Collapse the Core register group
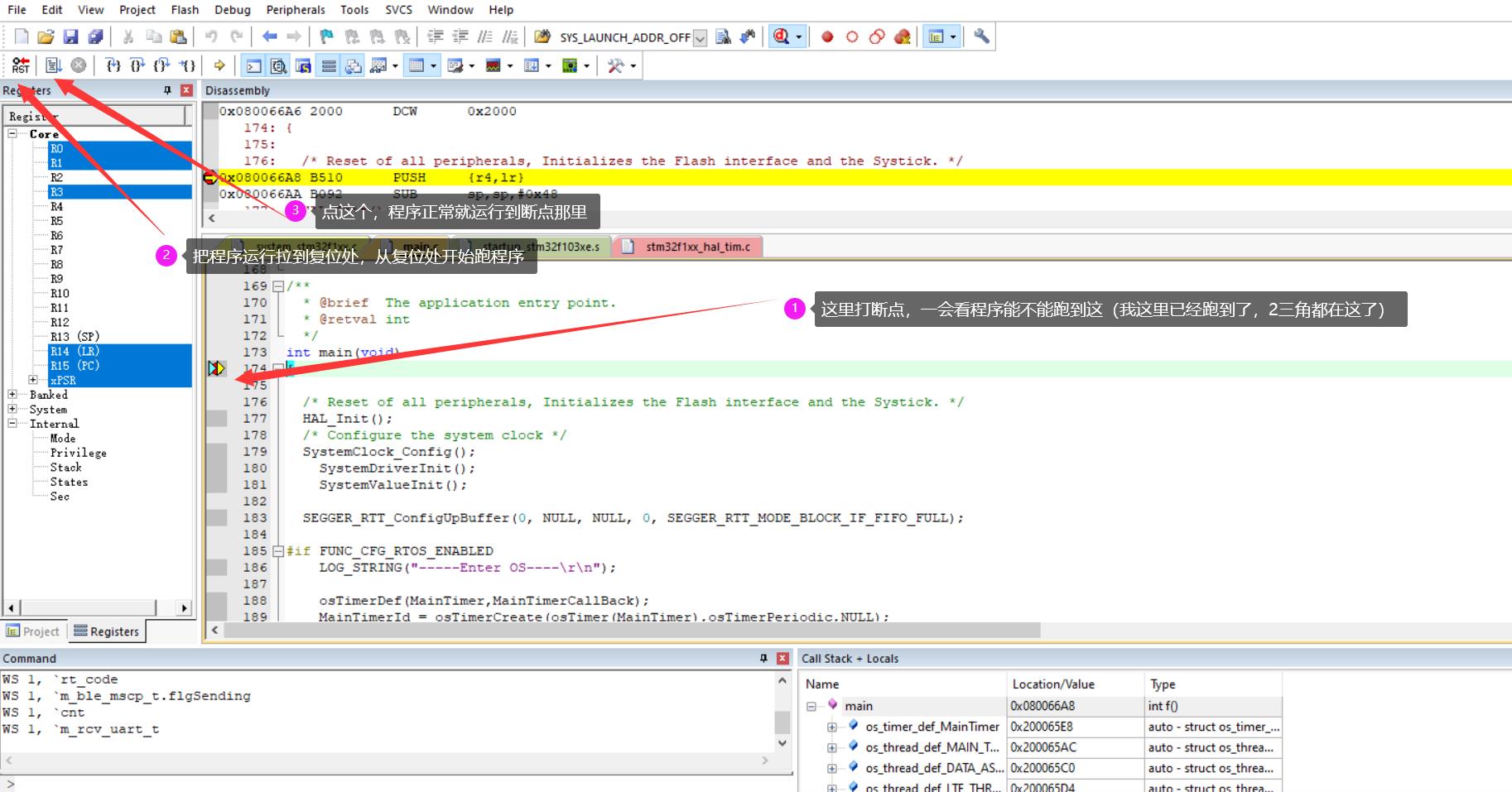The height and width of the screenshot is (792, 1512). click(x=12, y=133)
